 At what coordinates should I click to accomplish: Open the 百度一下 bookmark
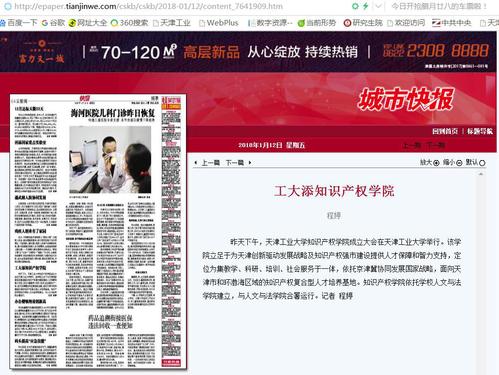coord(19,23)
